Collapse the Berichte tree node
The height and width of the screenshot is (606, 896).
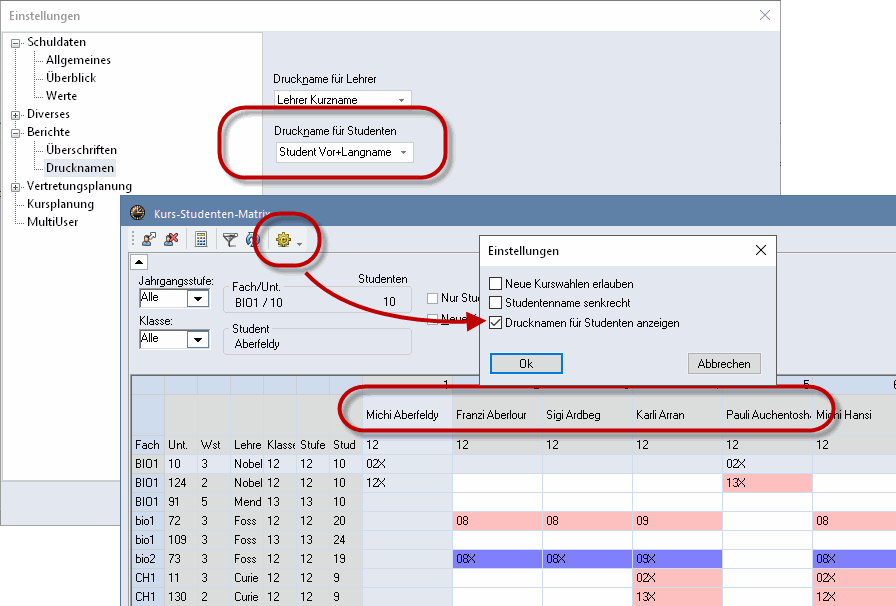coord(15,133)
